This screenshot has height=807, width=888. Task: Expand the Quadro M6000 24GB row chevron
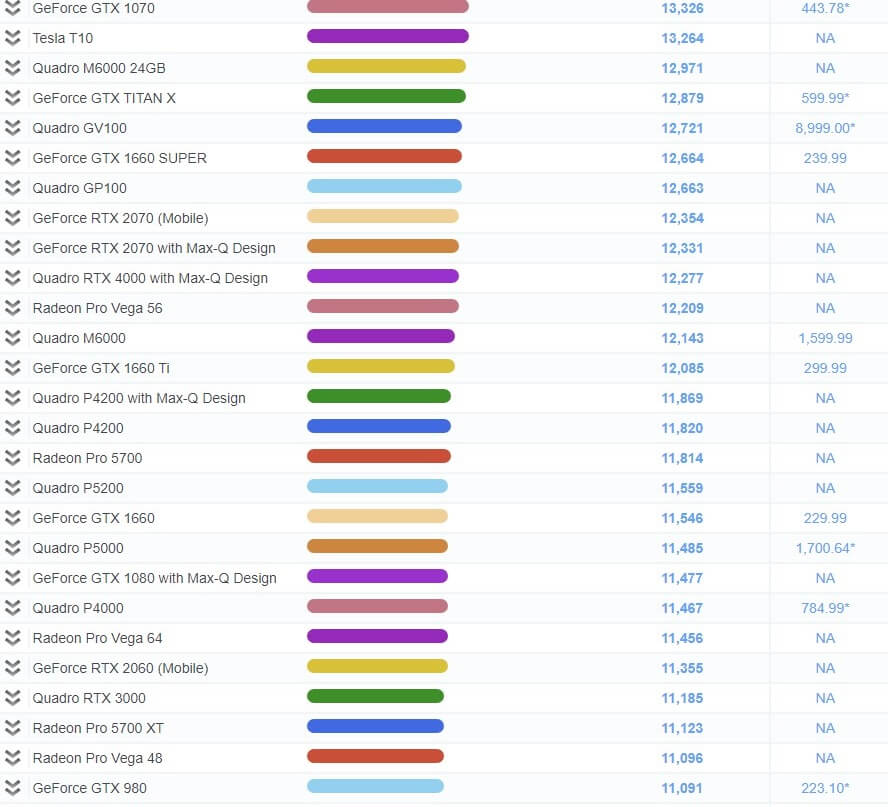(x=12, y=68)
